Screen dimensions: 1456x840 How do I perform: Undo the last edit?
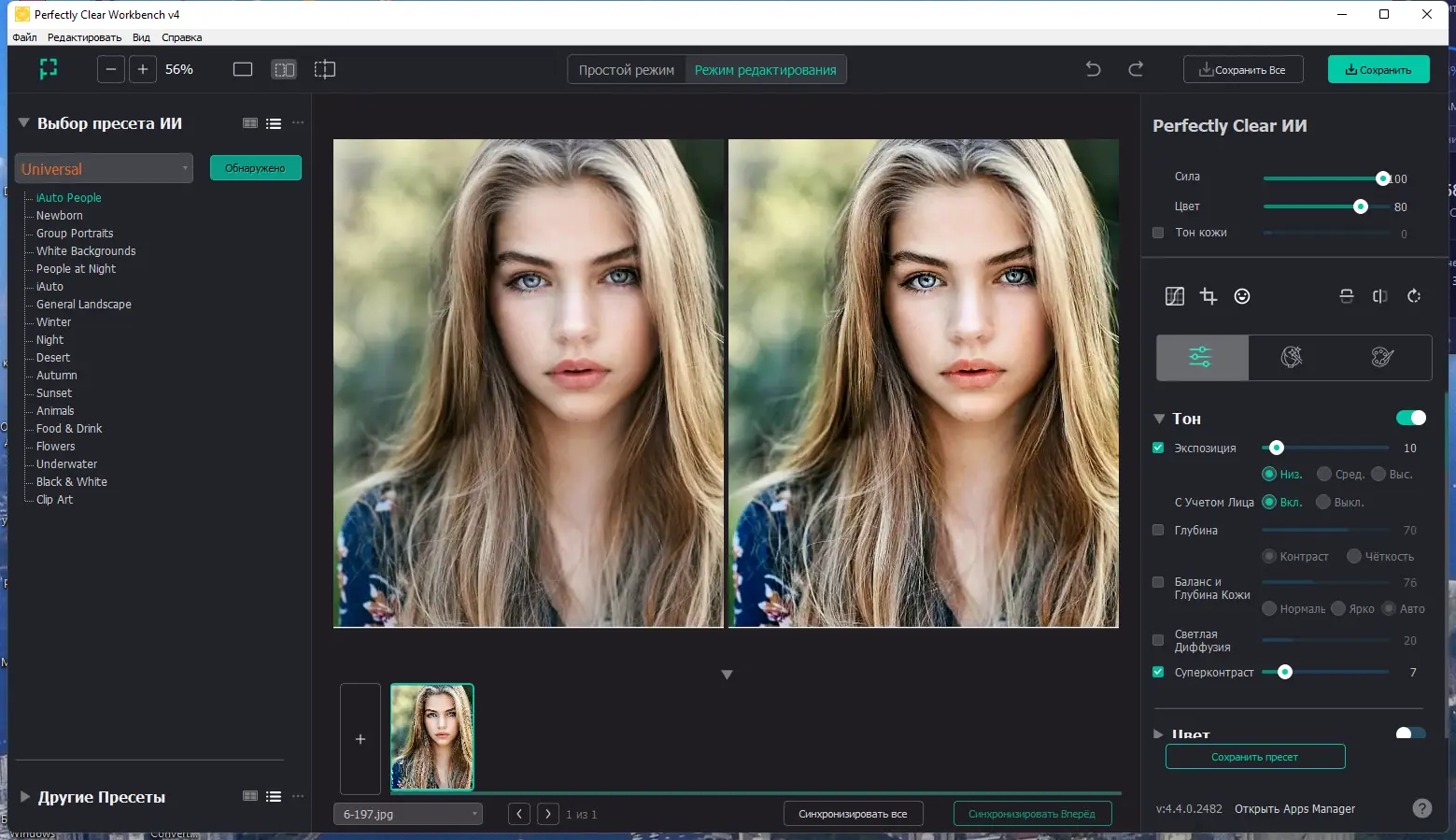[1093, 69]
